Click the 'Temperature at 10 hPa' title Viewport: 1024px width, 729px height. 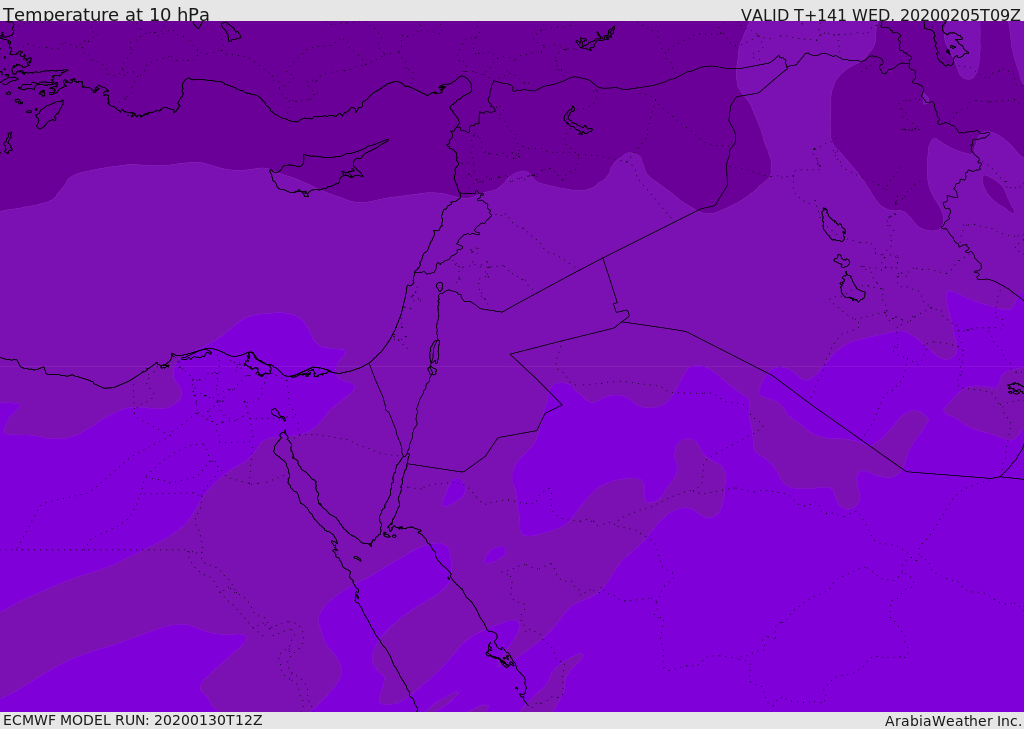pyautogui.click(x=106, y=14)
